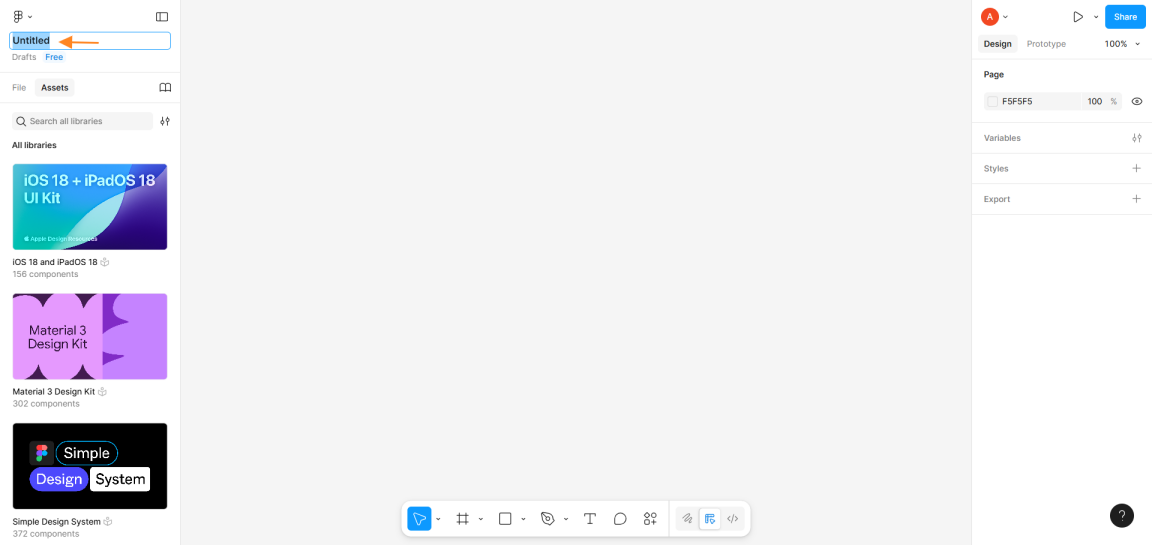
Task: Click the Present play button
Action: pos(1078,17)
